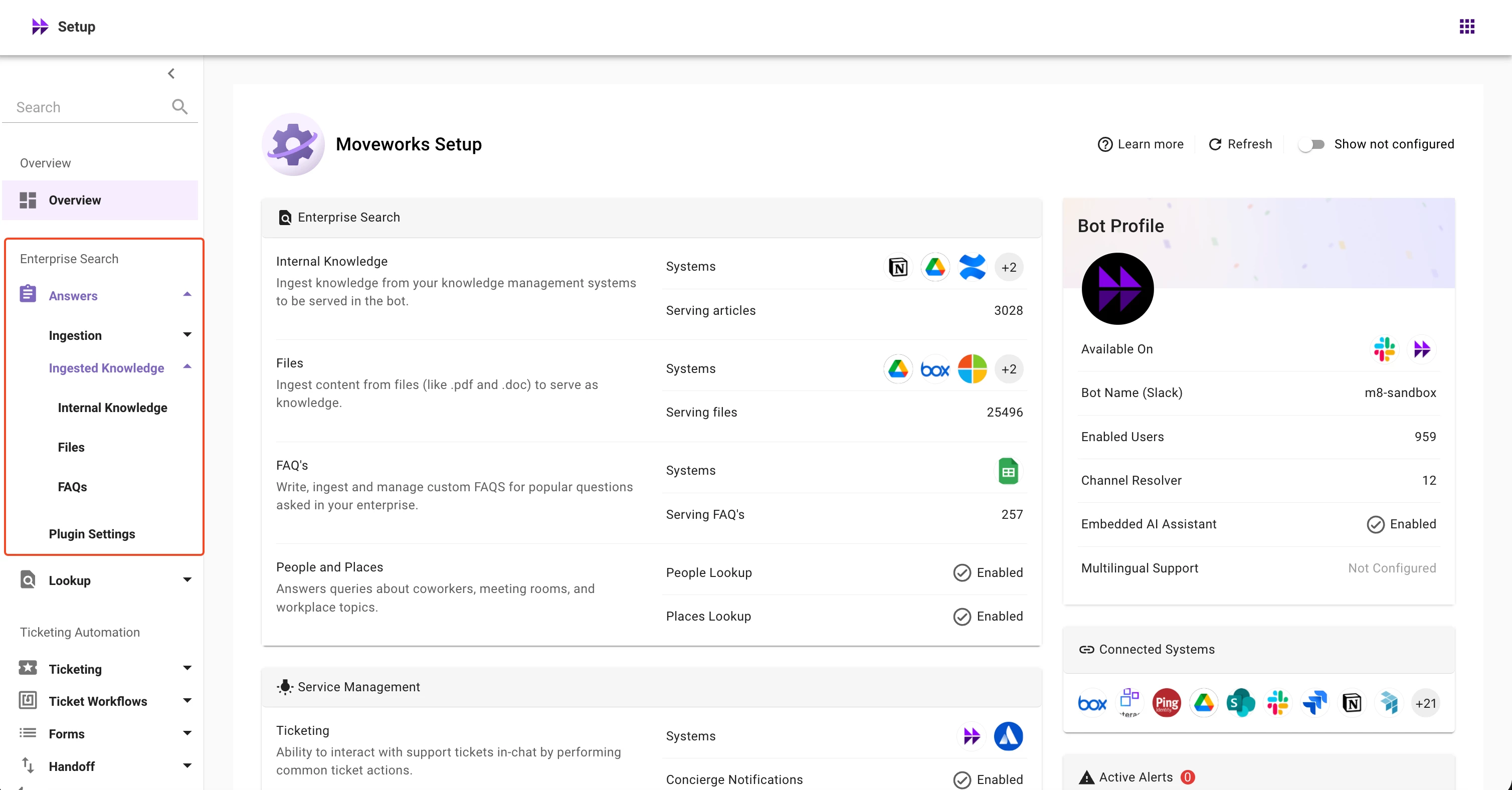Click the Refresh button
Screen dimensions: 1512x790
[1240, 144]
